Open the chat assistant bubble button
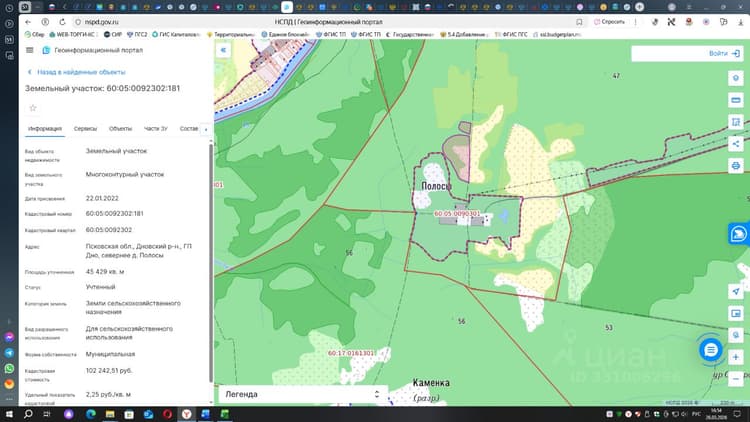The image size is (750, 422). coord(710,350)
